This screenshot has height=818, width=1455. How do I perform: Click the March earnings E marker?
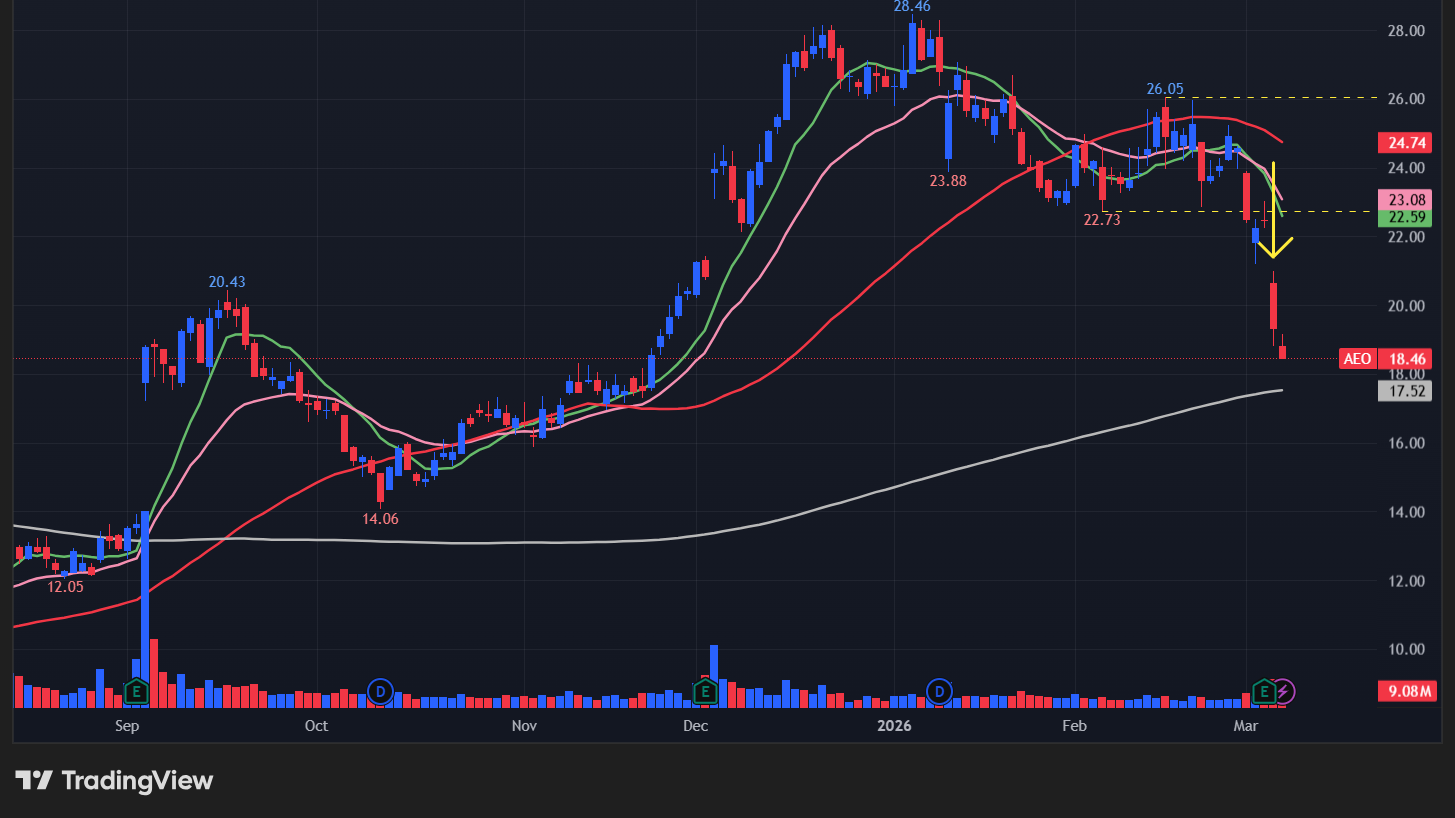[1264, 691]
